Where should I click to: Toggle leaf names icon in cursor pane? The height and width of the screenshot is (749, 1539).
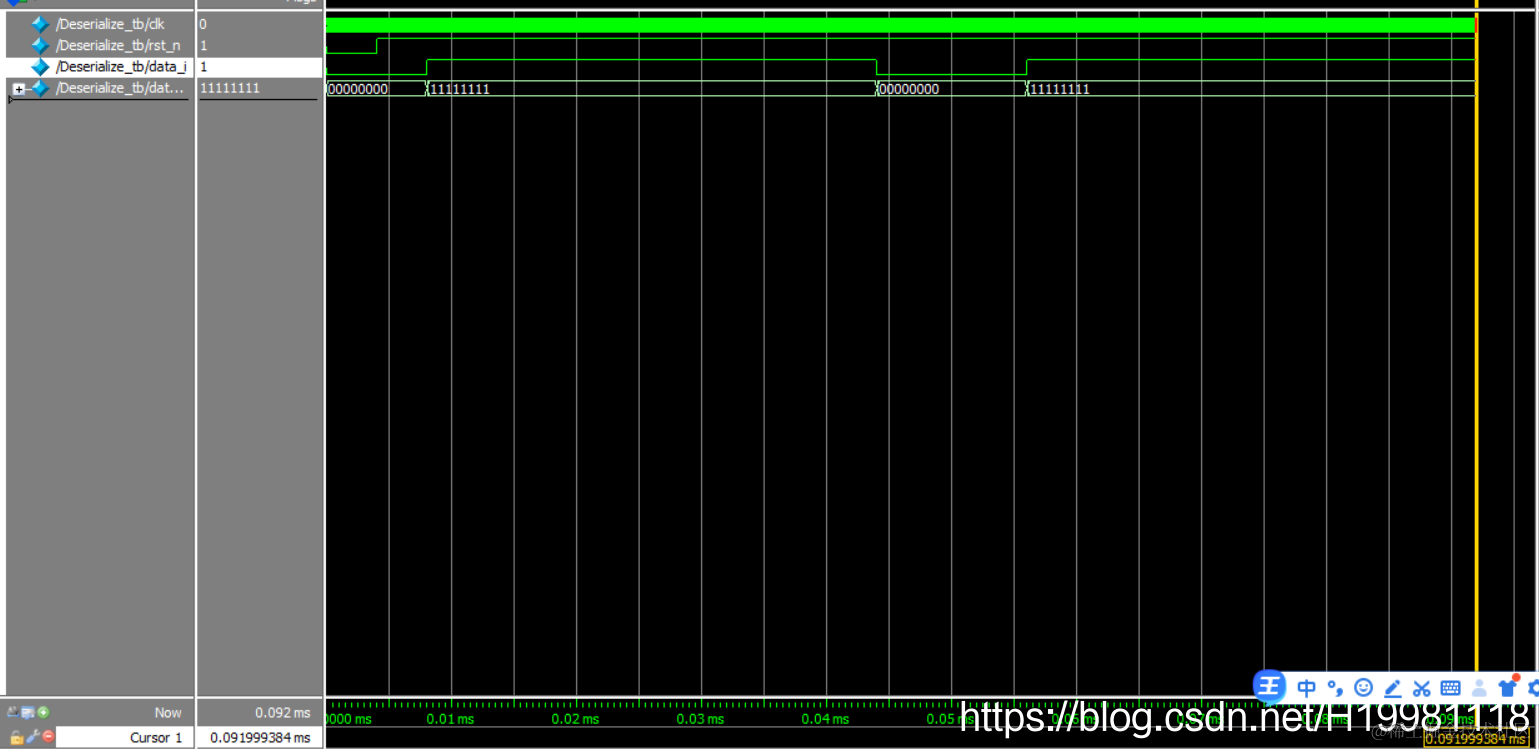pyautogui.click(x=13, y=712)
